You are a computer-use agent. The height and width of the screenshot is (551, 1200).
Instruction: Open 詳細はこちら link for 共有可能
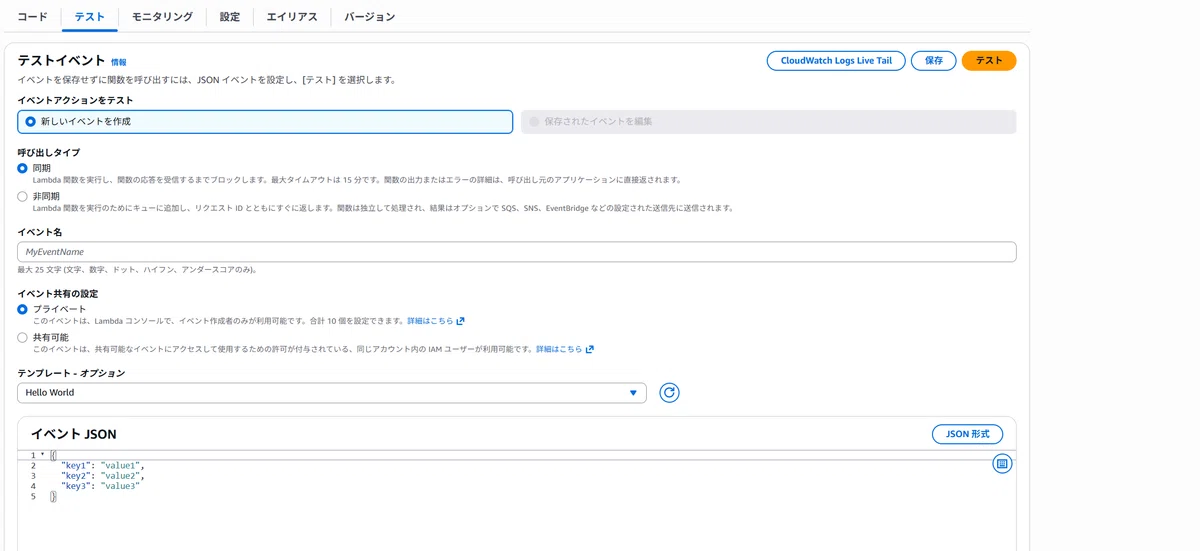[565, 349]
